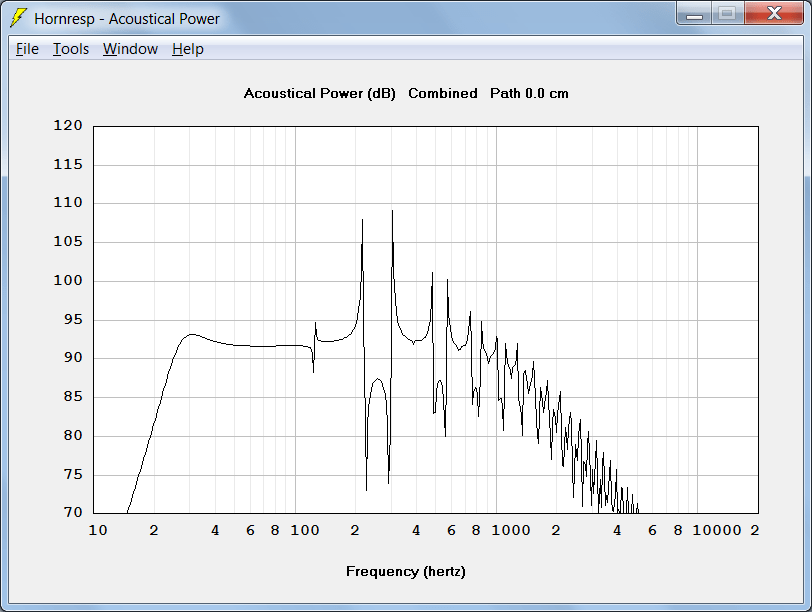Click the Hornresp lightning bolt title icon

pos(19,18)
